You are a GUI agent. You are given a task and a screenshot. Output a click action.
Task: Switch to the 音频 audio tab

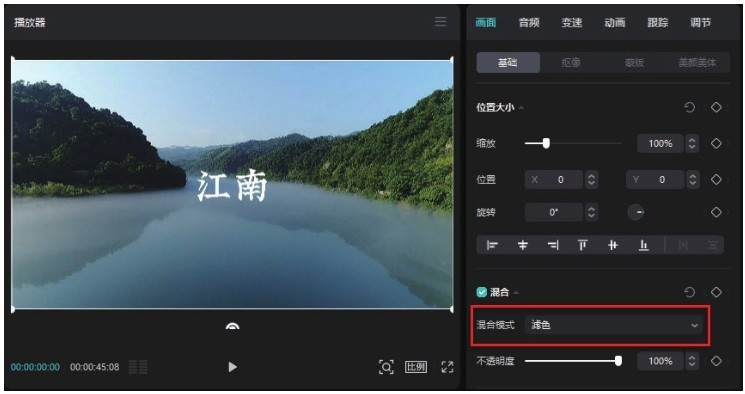click(529, 22)
